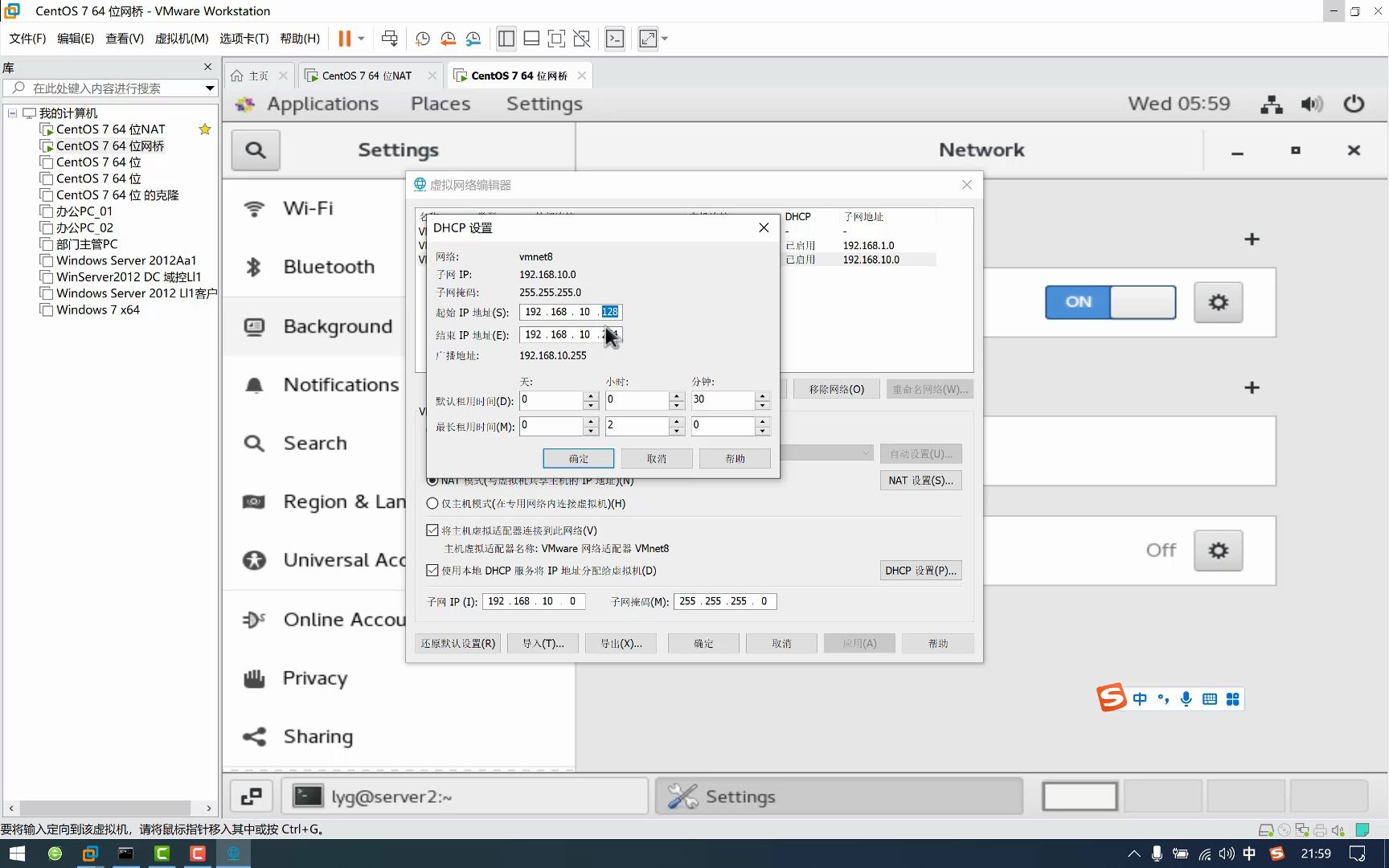Click the NAT 设置(S) button

[x=920, y=480]
